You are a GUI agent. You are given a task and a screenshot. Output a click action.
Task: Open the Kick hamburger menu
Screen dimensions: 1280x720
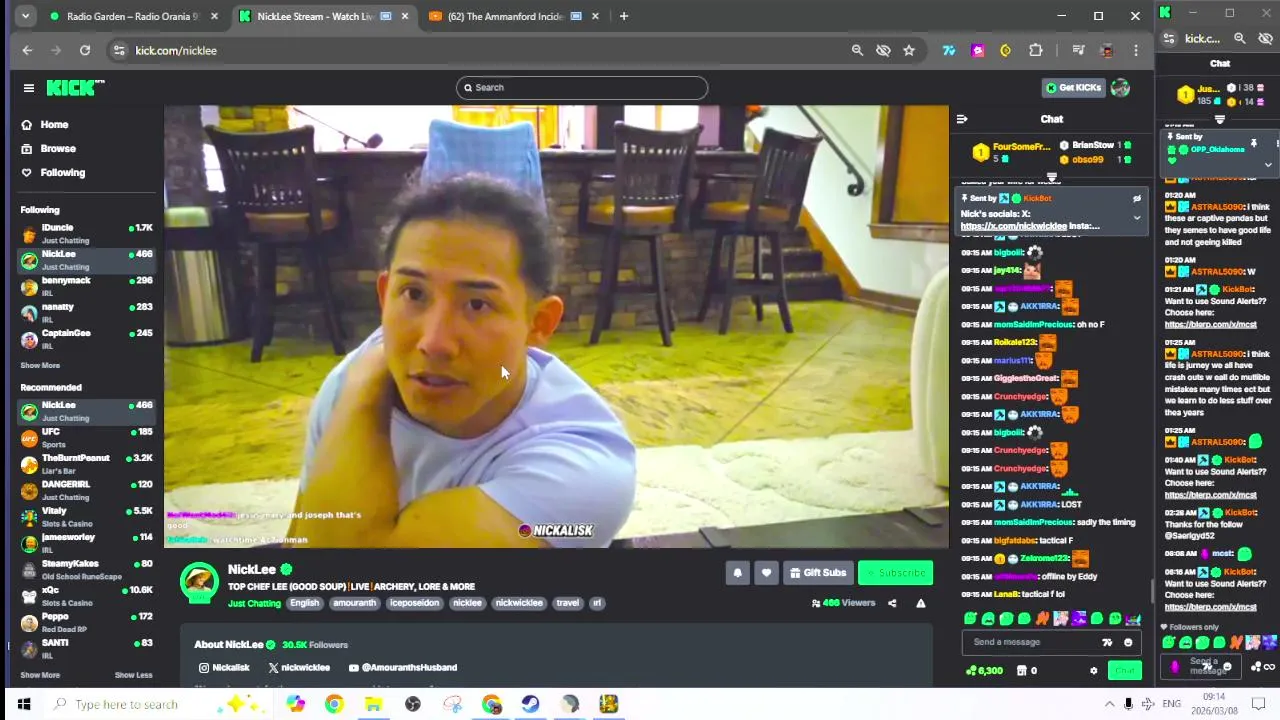pos(29,88)
